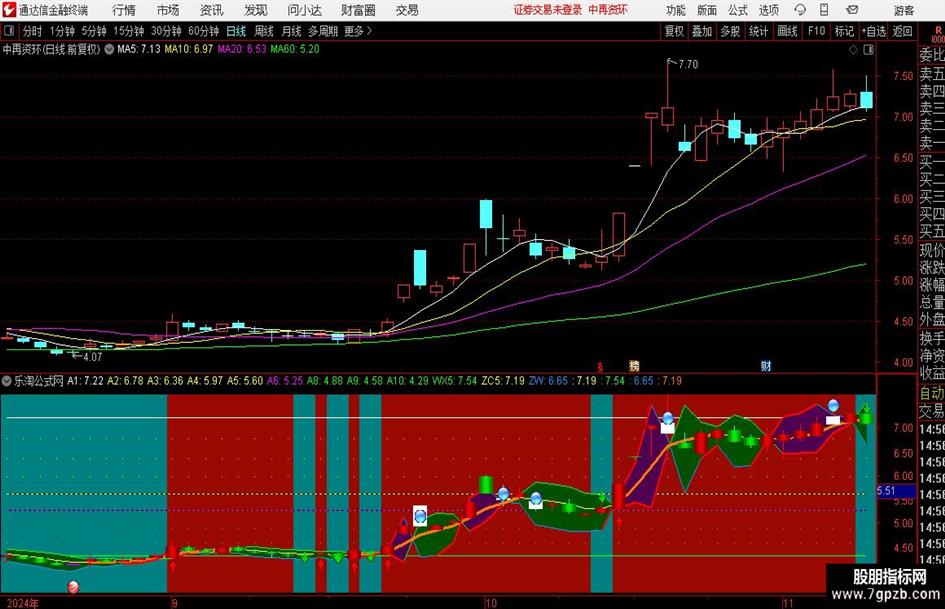Open the mail envelope icon
Image resolution: width=945 pixels, height=609 pixels.
click(852, 10)
